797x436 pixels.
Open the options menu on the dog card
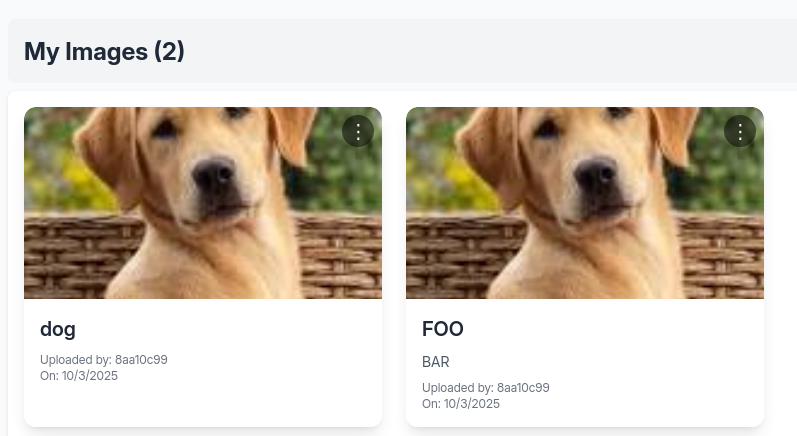[358, 131]
